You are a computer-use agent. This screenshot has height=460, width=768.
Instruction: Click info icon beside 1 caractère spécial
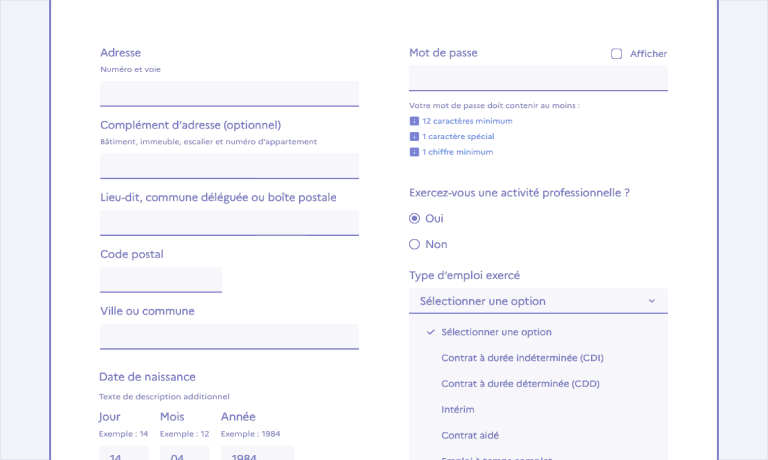pos(414,137)
